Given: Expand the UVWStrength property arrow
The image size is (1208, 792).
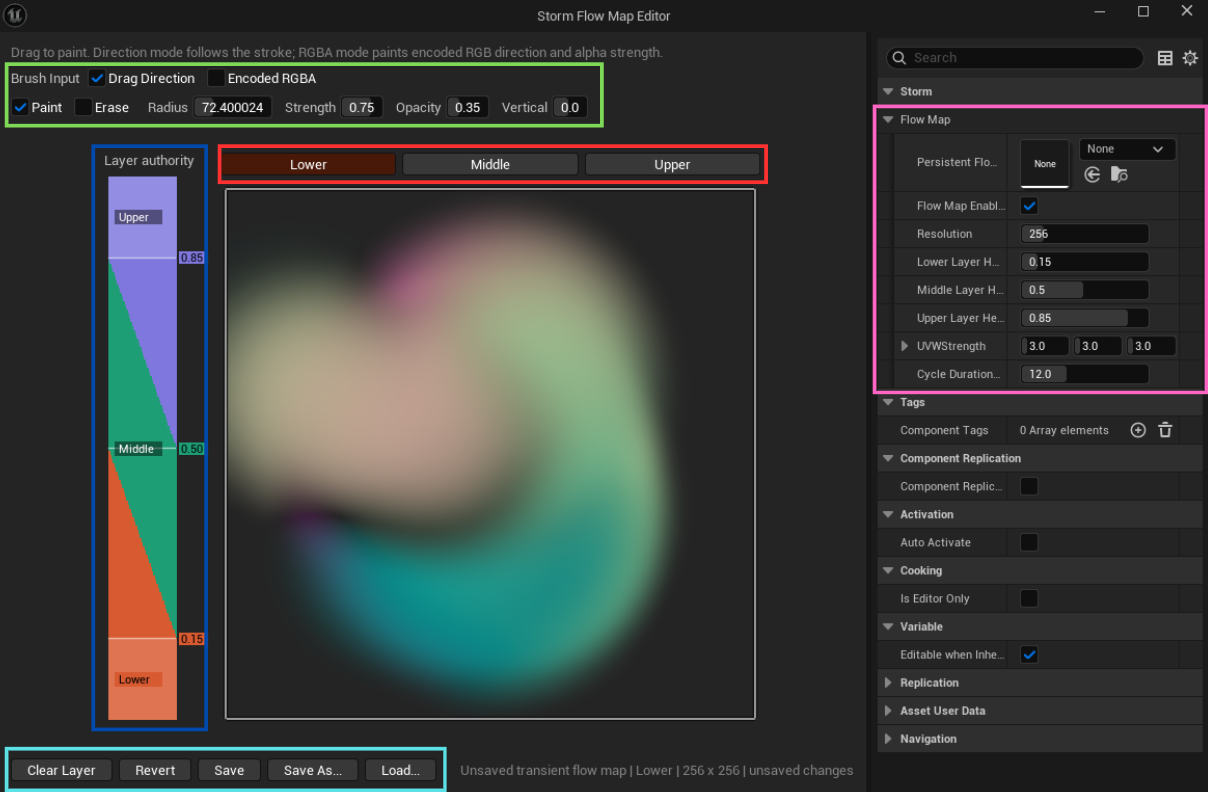Looking at the screenshot, I should click(905, 346).
